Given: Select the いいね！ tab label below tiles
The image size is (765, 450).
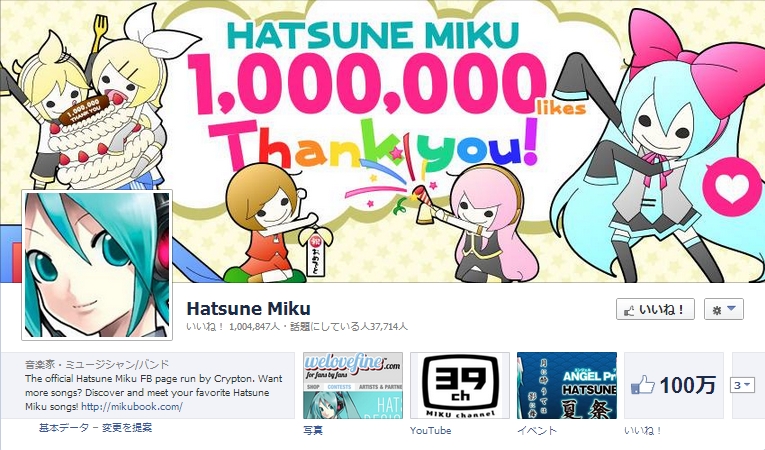Looking at the screenshot, I should click(643, 430).
